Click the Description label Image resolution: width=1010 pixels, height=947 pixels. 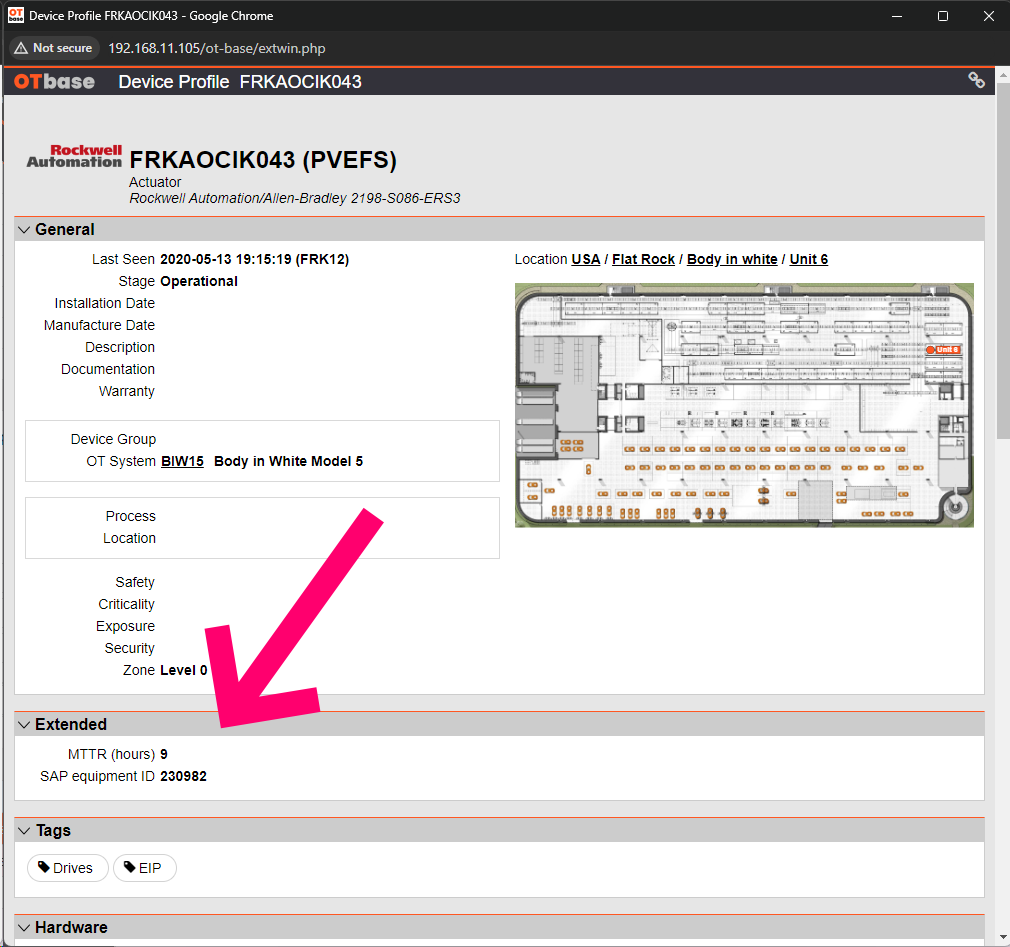(x=120, y=347)
